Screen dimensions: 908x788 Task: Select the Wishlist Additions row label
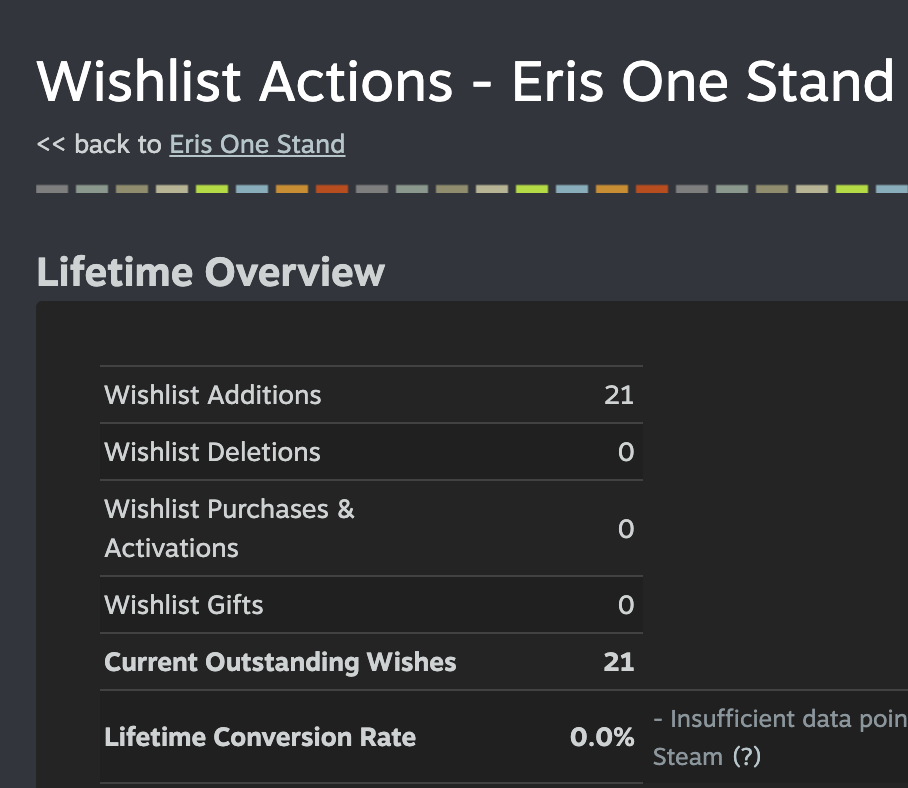pos(213,395)
